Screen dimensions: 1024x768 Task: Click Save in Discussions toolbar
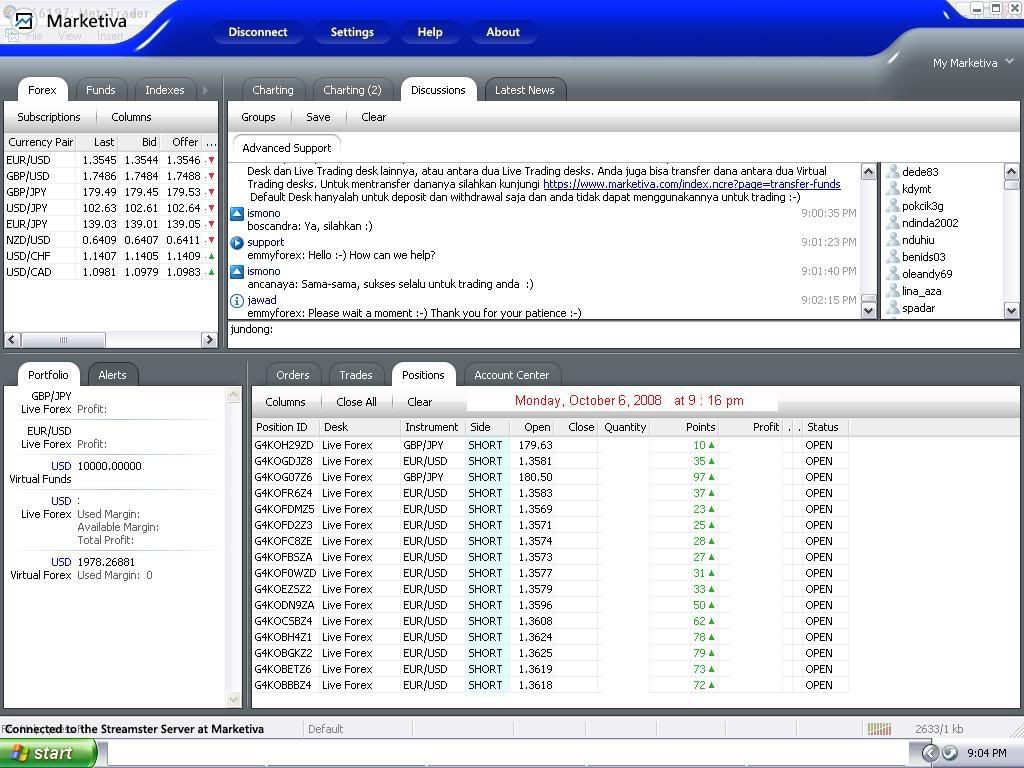pyautogui.click(x=318, y=117)
